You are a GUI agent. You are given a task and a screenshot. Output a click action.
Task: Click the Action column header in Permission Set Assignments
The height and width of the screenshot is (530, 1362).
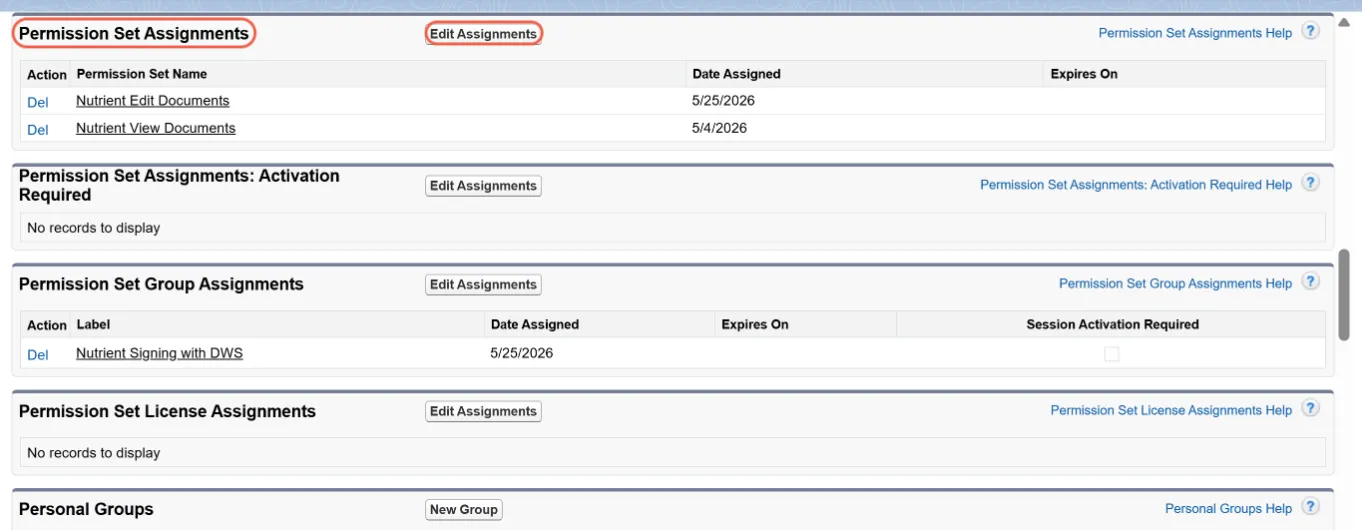pyautogui.click(x=47, y=75)
